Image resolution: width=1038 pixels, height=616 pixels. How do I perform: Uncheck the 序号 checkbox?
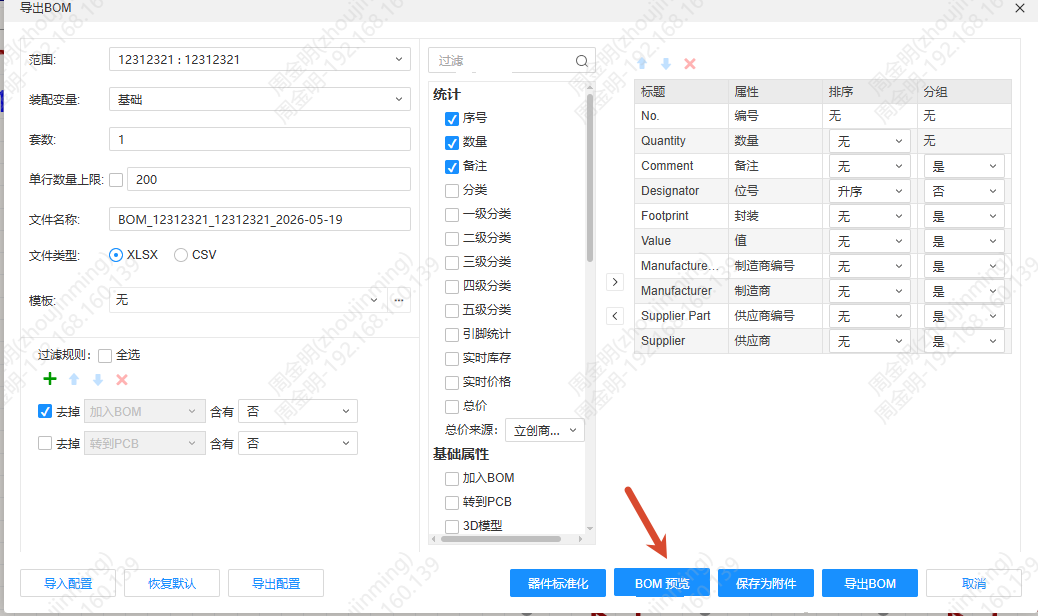point(452,118)
